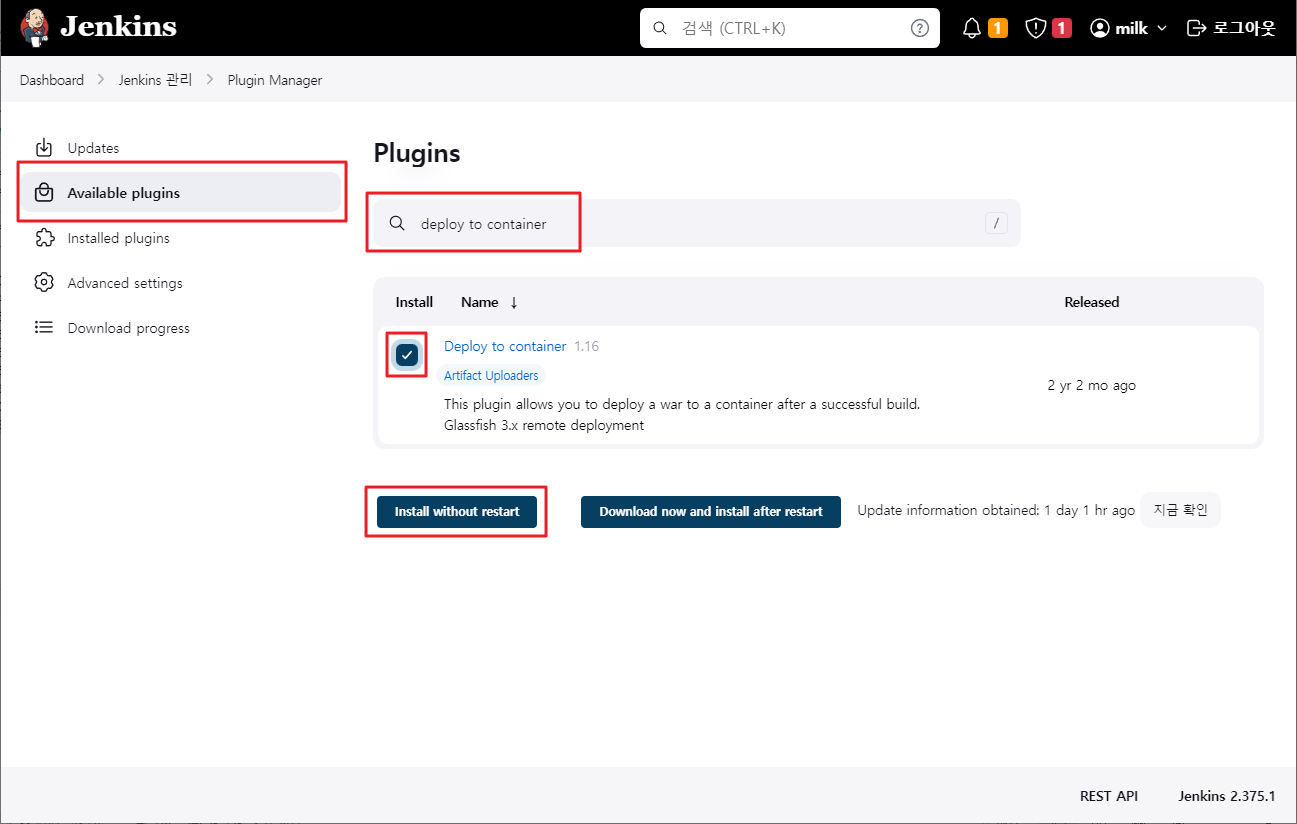
Task: Click the plugin filter magnifier icon
Action: [x=397, y=224]
